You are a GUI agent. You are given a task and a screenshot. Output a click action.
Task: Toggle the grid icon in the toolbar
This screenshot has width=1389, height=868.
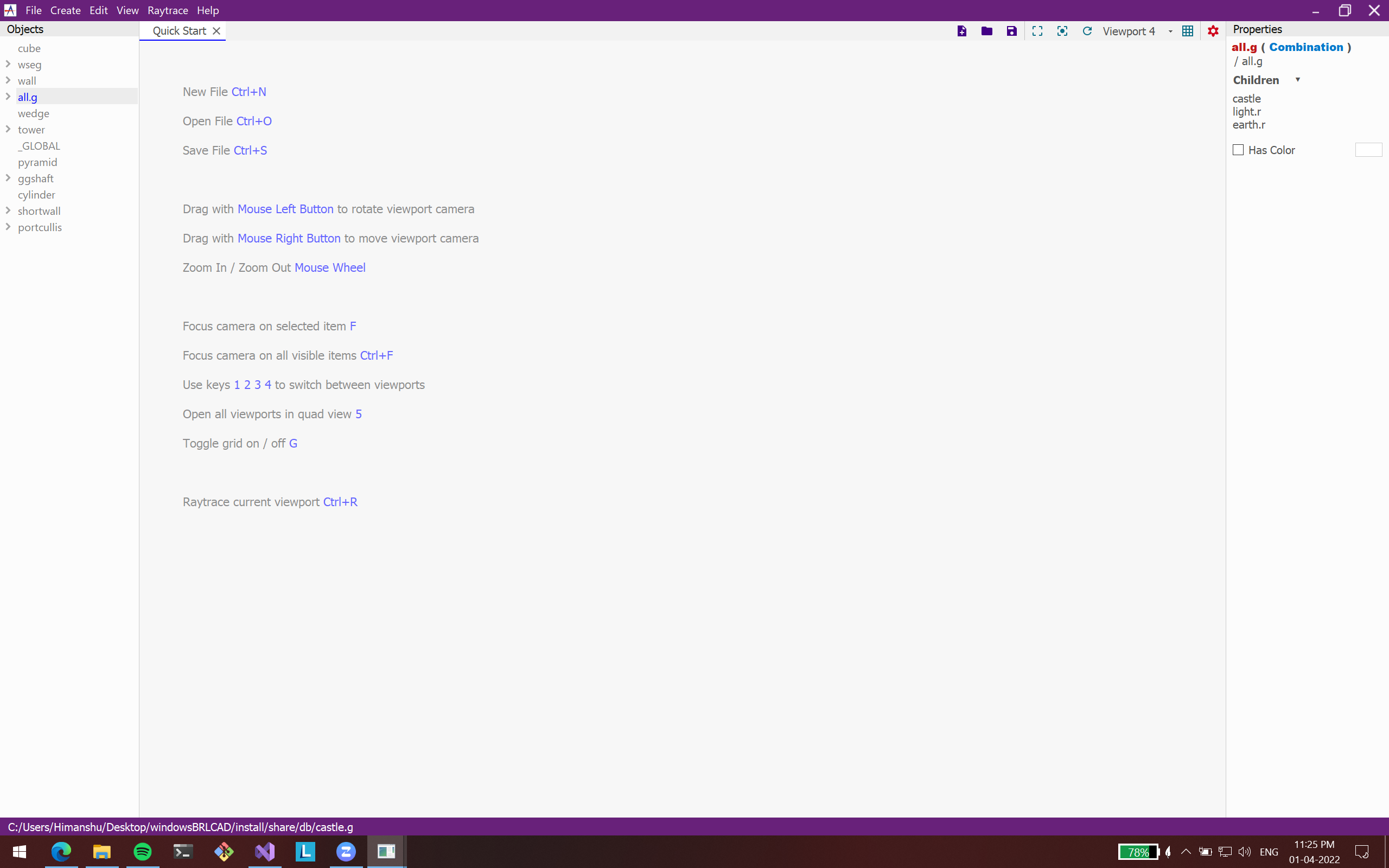tap(1188, 31)
